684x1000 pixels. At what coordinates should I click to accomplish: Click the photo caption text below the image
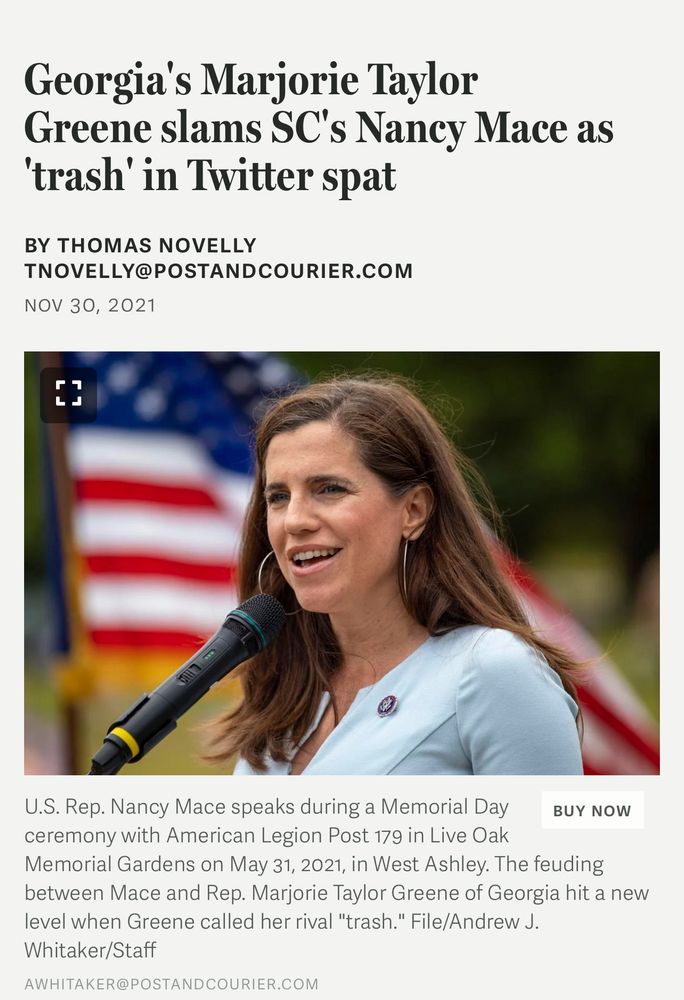click(x=337, y=878)
